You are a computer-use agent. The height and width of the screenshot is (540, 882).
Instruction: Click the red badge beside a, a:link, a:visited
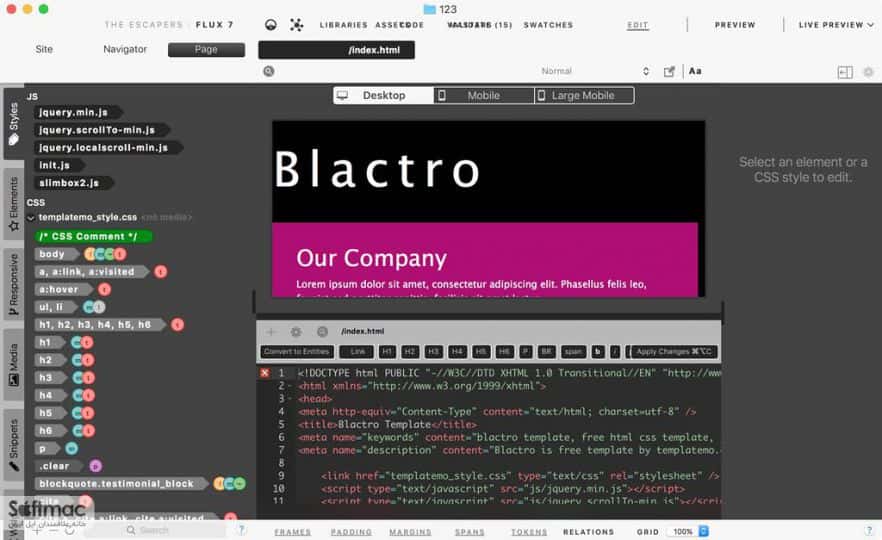pos(161,272)
